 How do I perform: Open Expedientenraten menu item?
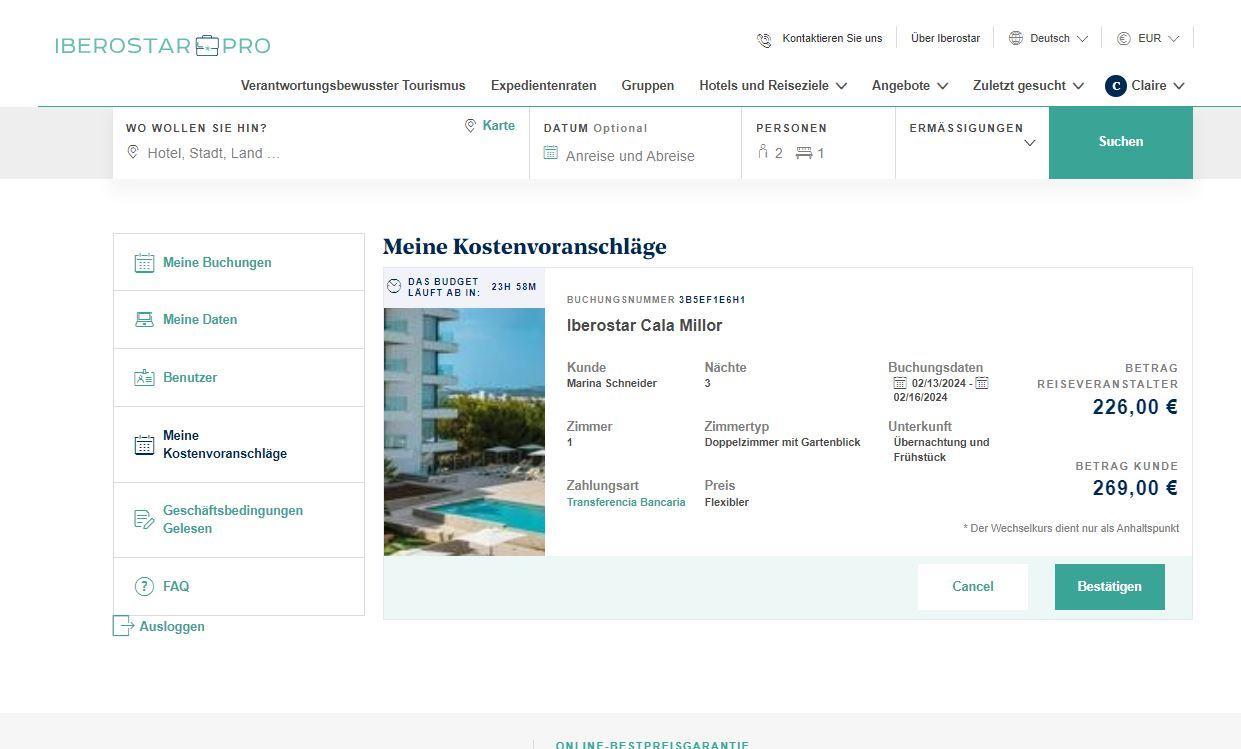point(544,86)
